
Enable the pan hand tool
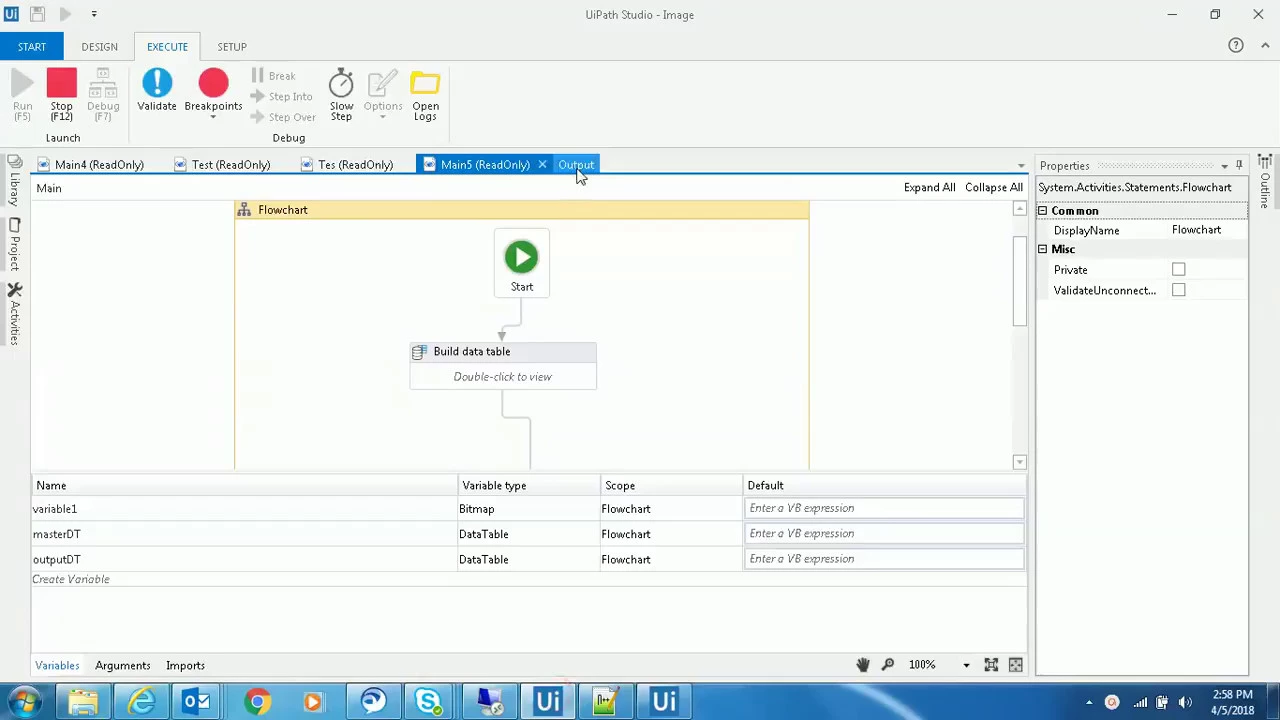click(x=863, y=665)
